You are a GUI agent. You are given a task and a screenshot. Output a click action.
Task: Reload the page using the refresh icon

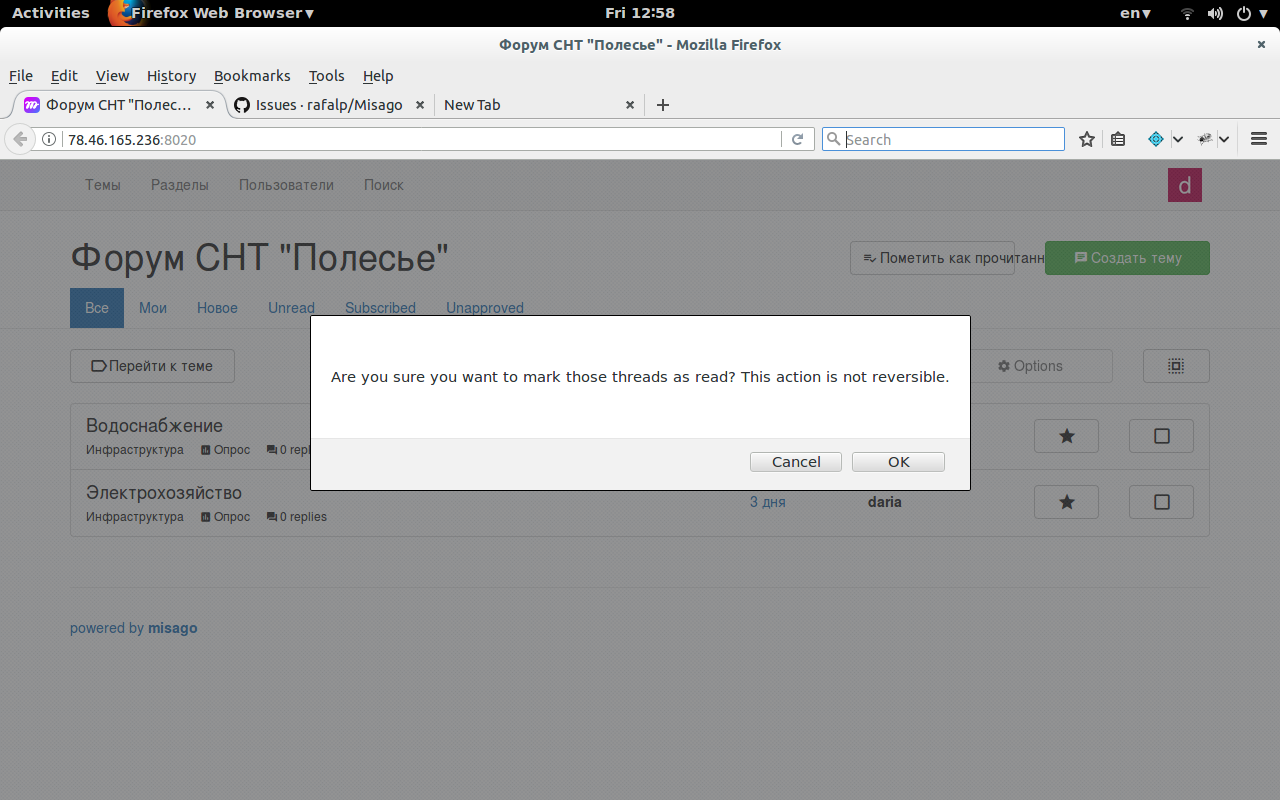pyautogui.click(x=797, y=140)
